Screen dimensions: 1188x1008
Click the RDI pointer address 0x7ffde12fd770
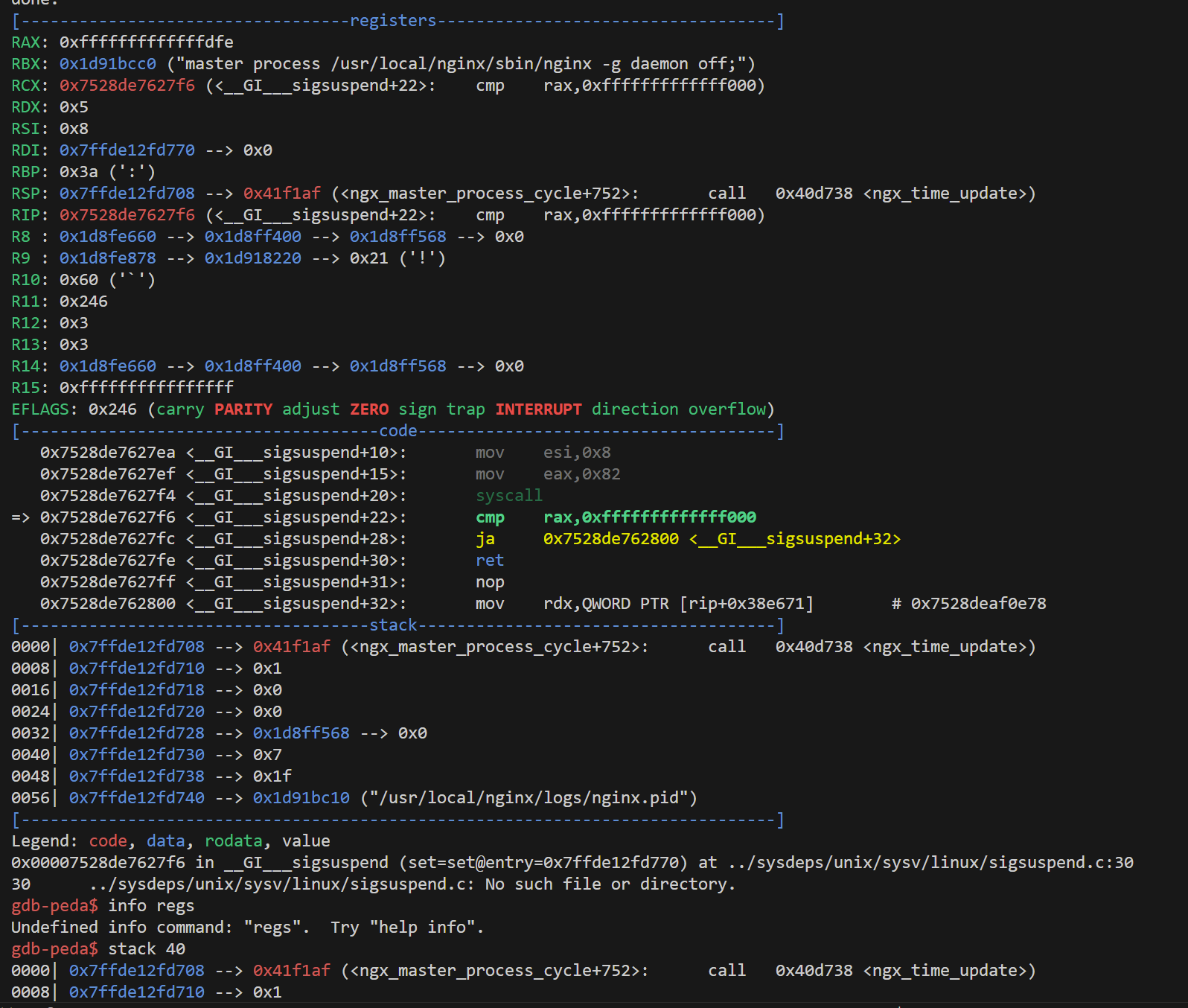[x=127, y=150]
